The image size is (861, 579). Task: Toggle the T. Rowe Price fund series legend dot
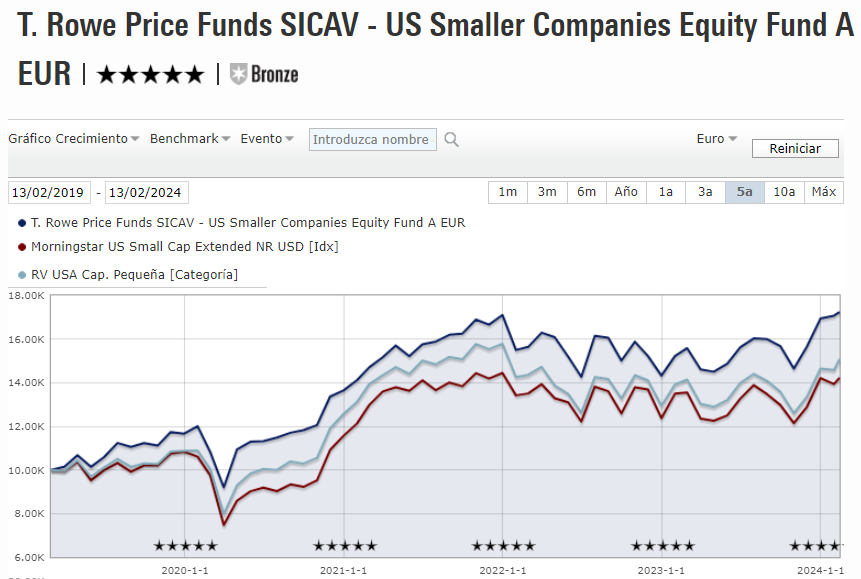[23, 223]
